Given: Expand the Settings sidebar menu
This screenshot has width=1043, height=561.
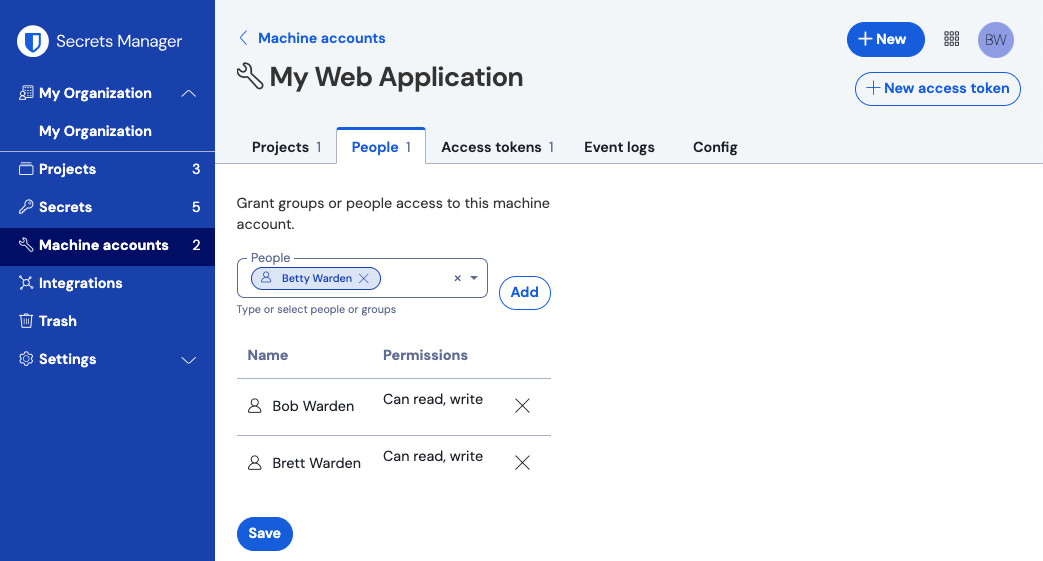Looking at the screenshot, I should 188,359.
